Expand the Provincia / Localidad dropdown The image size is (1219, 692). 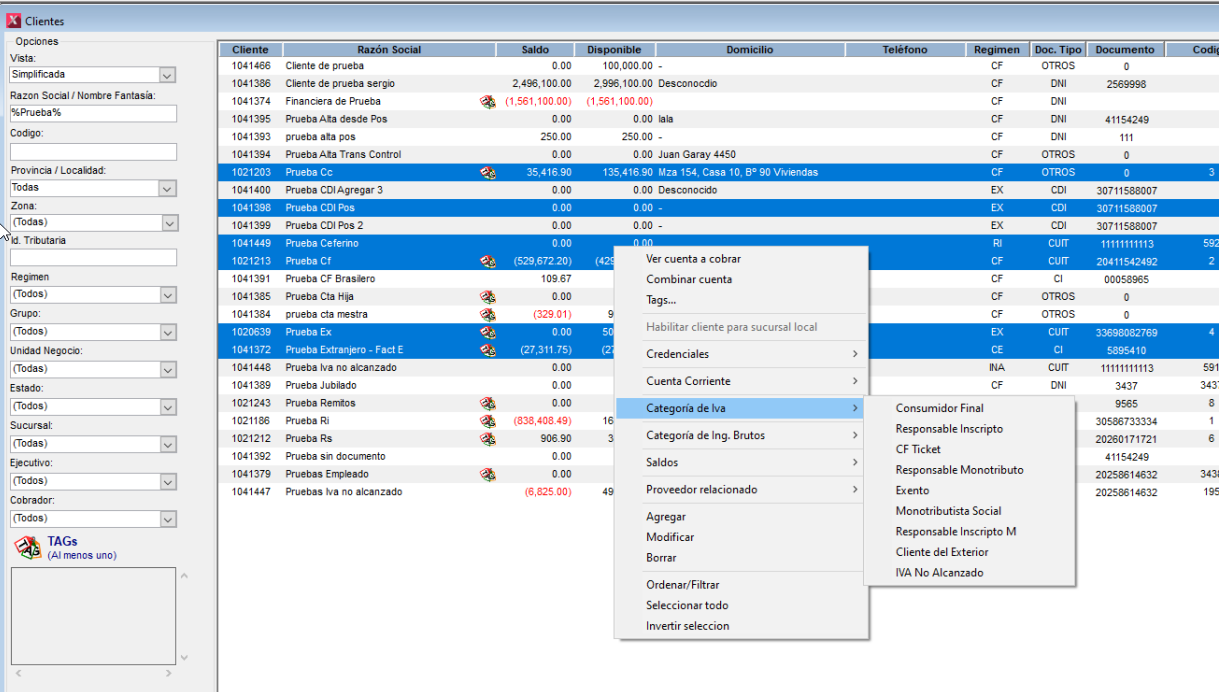click(167, 188)
